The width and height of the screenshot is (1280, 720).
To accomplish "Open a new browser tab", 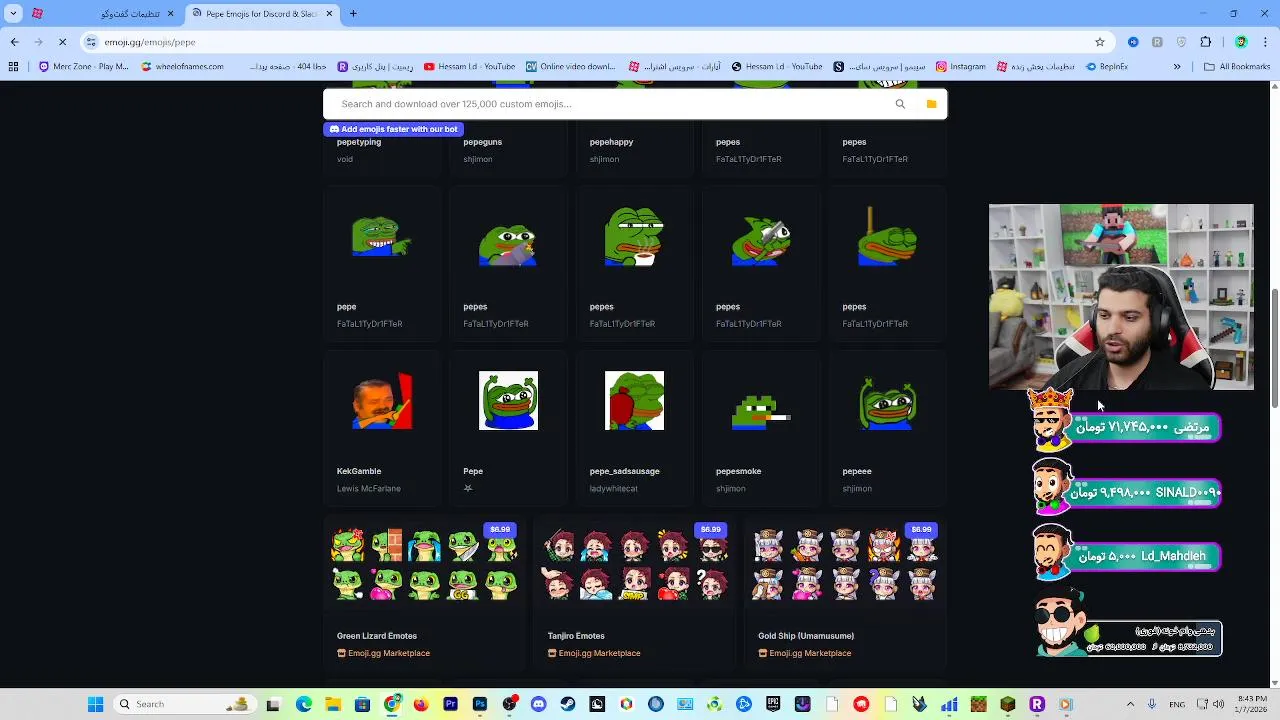I will pos(353,14).
